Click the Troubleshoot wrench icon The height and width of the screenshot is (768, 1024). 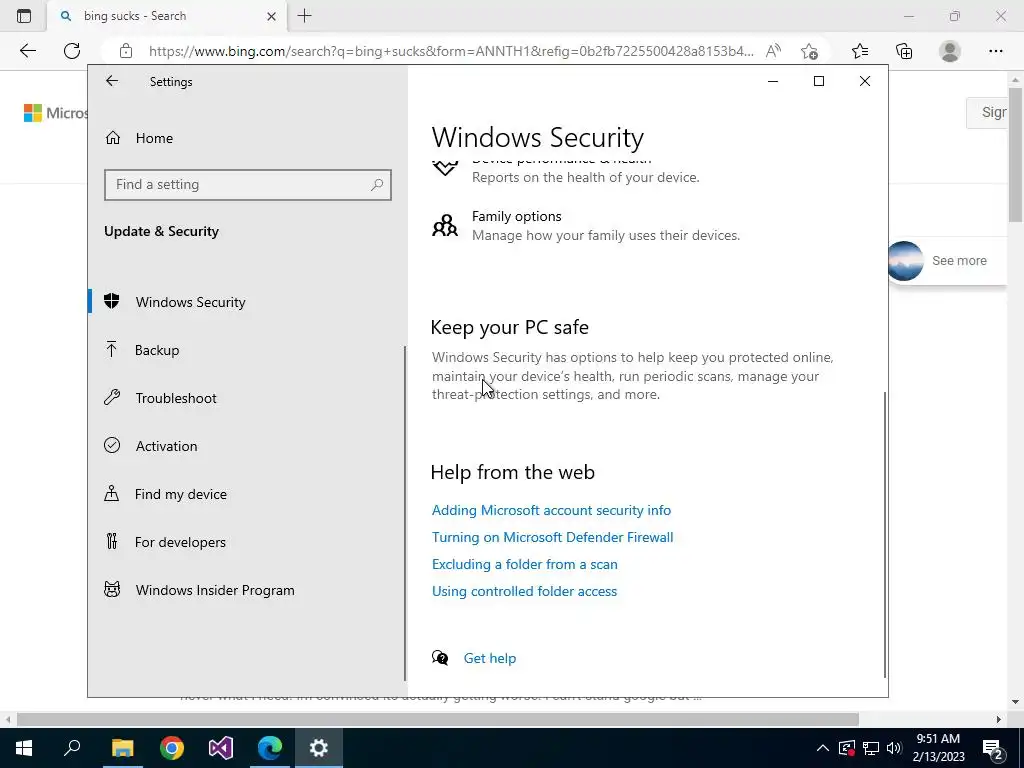[x=112, y=397]
